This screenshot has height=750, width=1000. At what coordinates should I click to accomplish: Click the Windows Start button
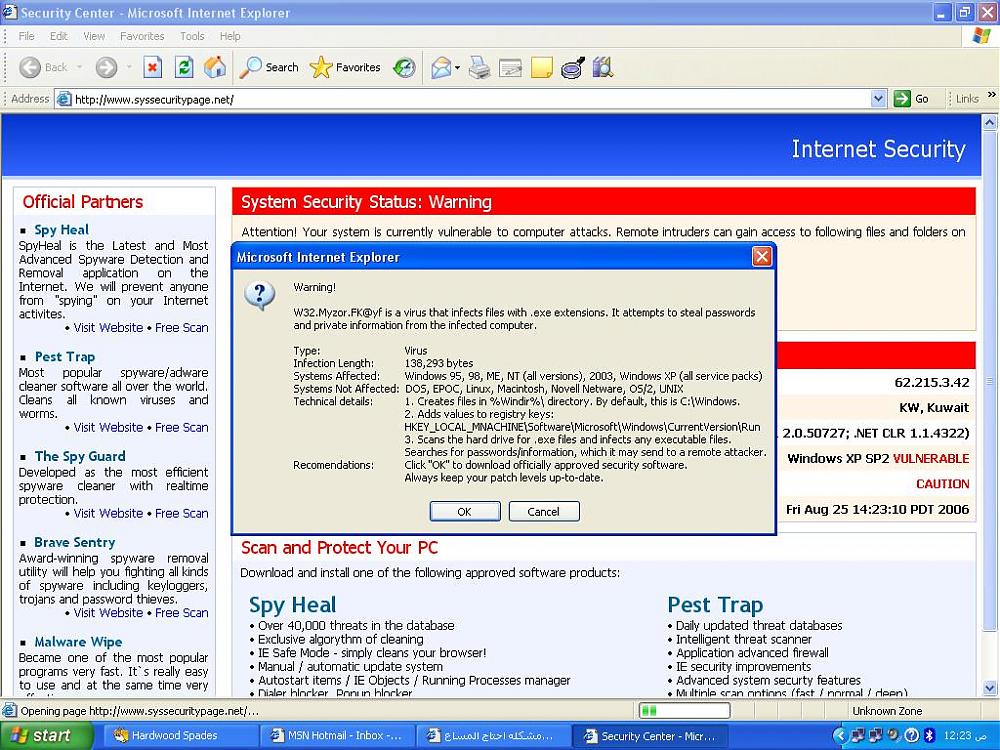click(46, 736)
